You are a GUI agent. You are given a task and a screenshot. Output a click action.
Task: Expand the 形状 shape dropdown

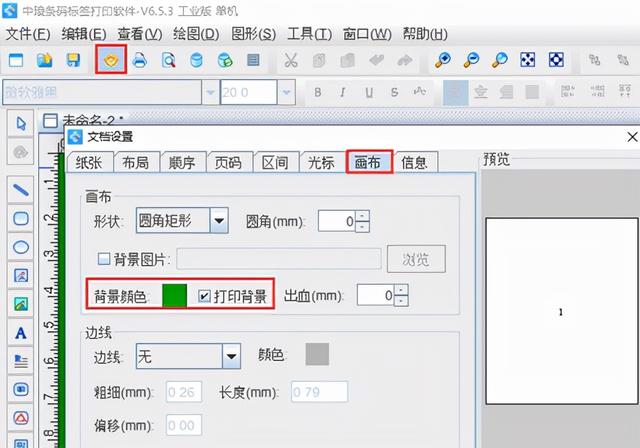219,220
